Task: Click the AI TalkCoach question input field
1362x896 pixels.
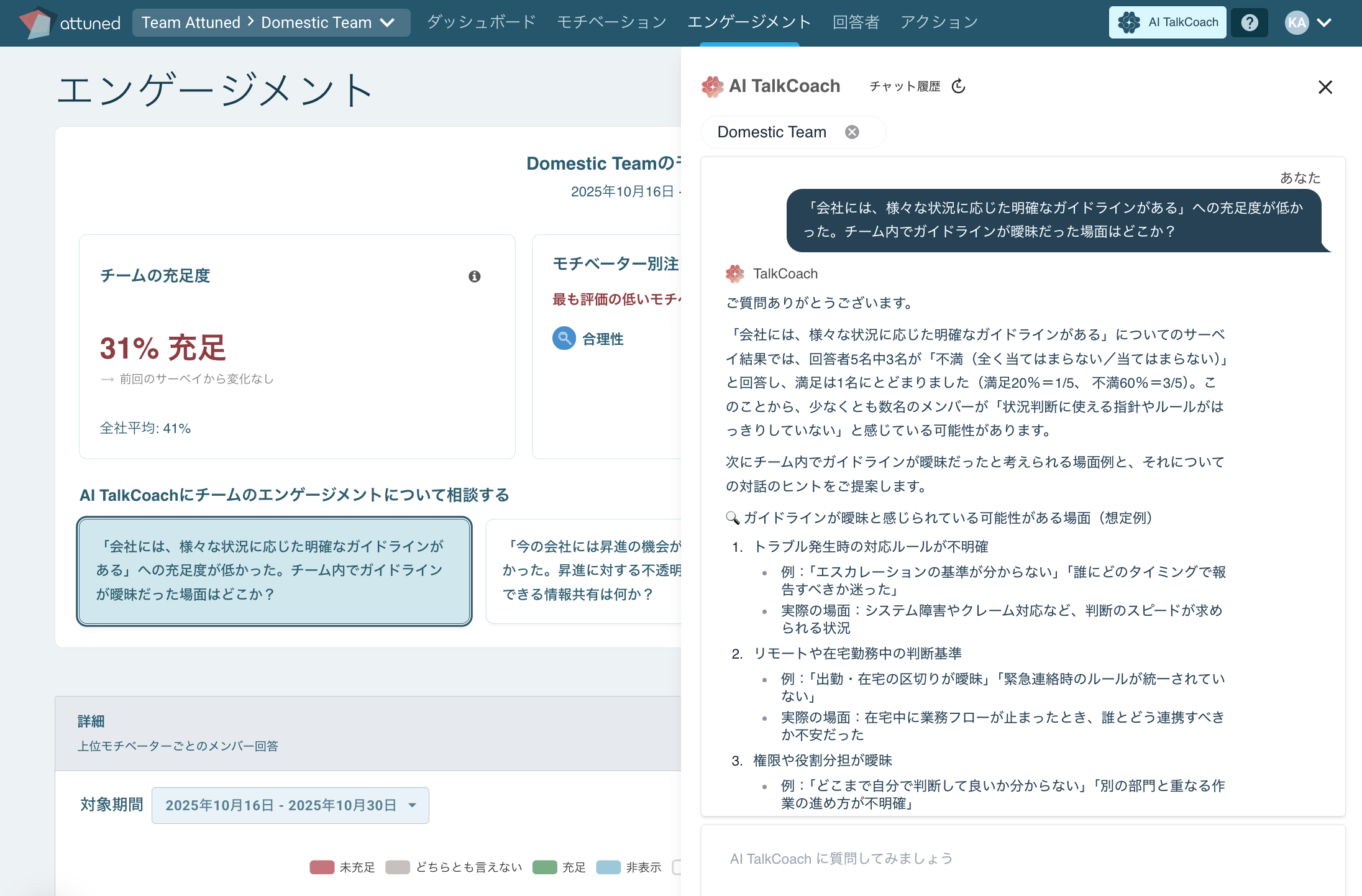Action: (1022, 859)
